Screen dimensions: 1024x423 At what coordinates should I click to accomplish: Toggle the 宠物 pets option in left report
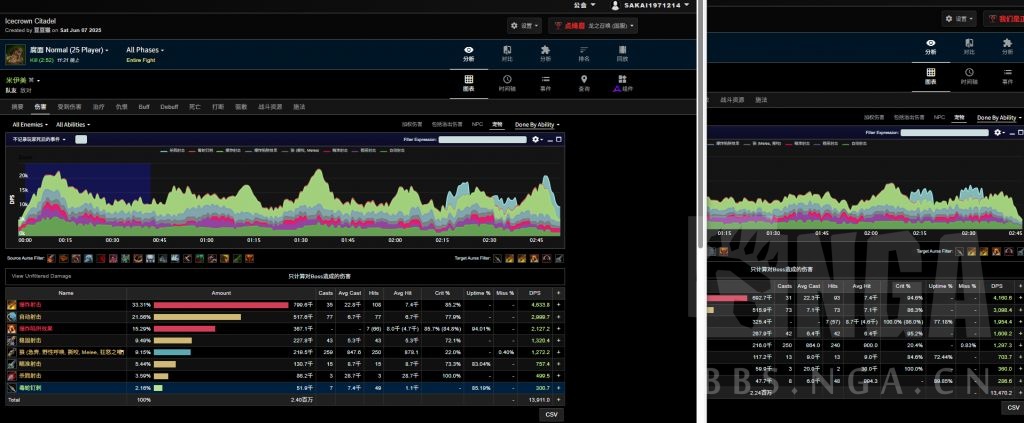click(x=496, y=125)
